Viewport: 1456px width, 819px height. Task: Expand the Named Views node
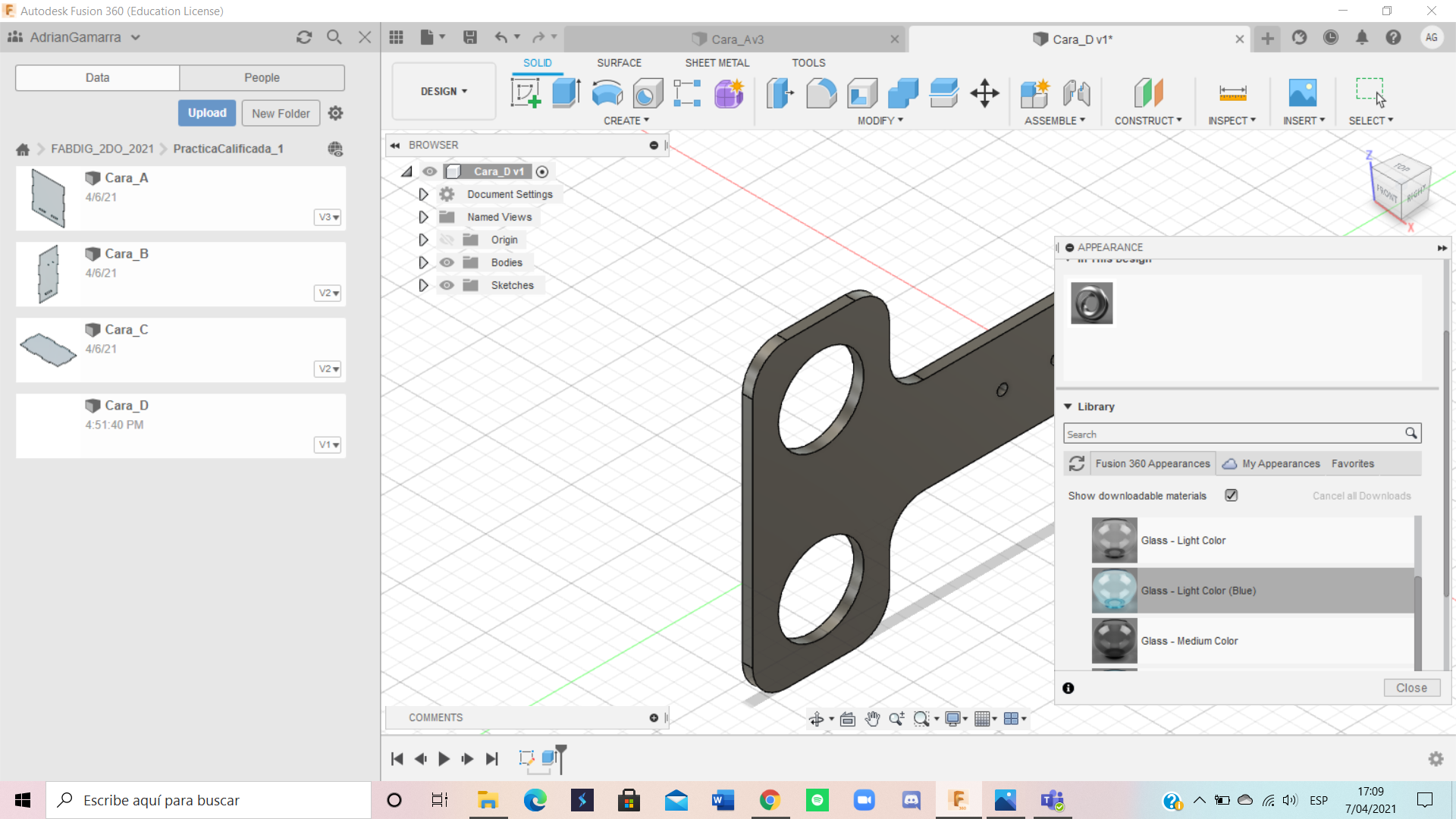tap(423, 217)
